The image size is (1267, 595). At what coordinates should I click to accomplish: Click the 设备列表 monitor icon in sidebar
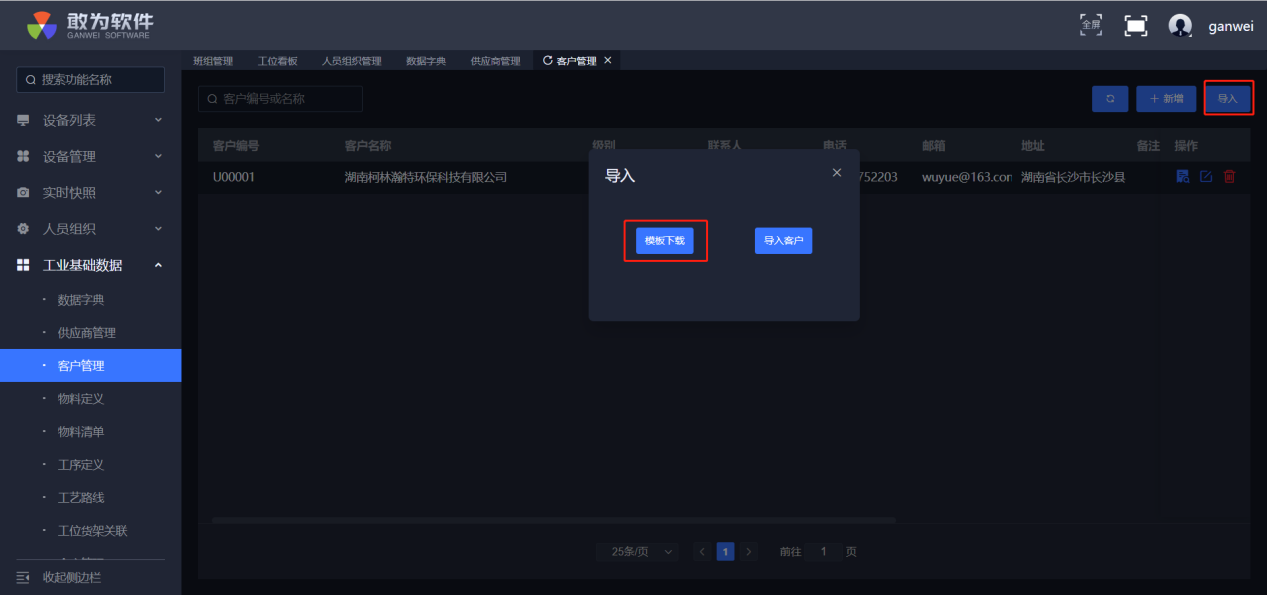pyautogui.click(x=23, y=120)
